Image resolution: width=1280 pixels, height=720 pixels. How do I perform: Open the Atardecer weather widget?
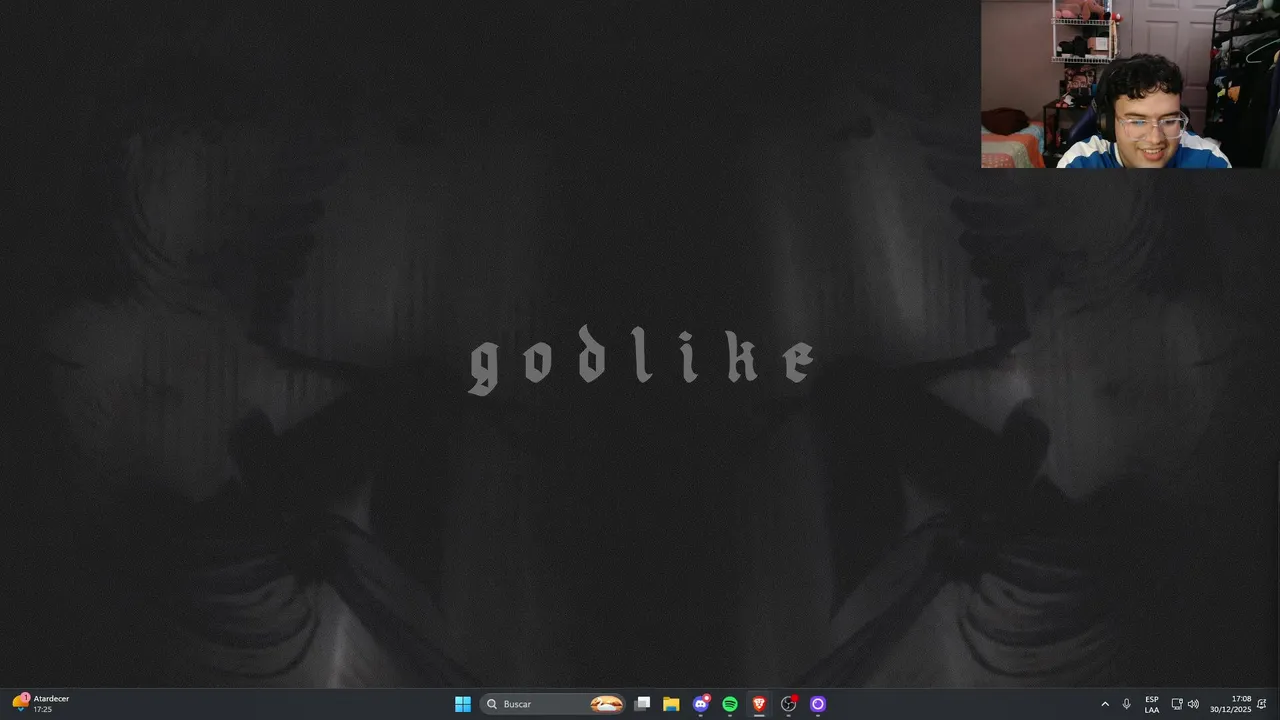(41, 704)
